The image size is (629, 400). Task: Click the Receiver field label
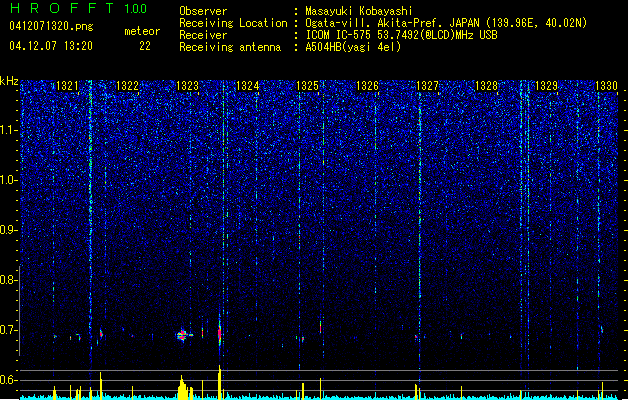(203, 35)
